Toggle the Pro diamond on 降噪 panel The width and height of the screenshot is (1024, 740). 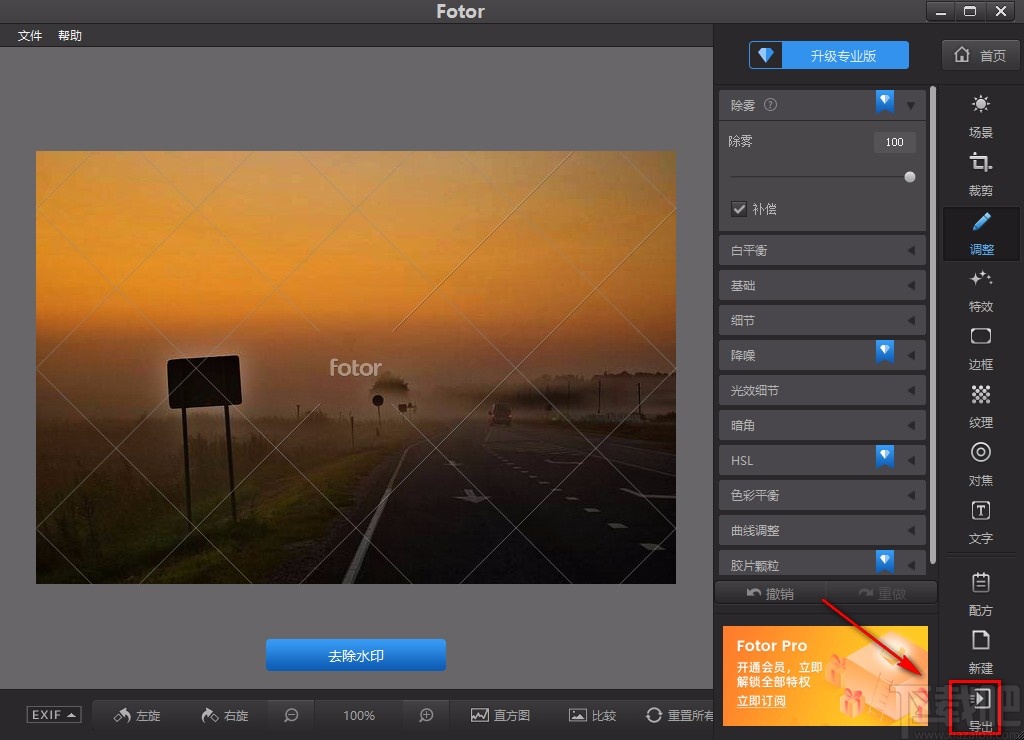884,351
